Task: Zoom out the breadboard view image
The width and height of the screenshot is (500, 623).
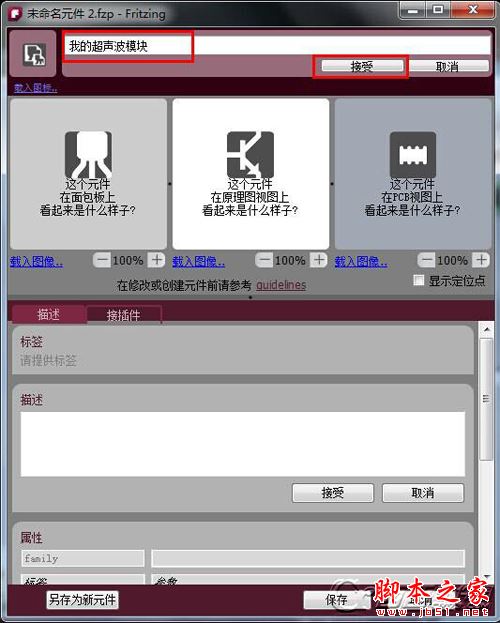Action: (x=102, y=260)
